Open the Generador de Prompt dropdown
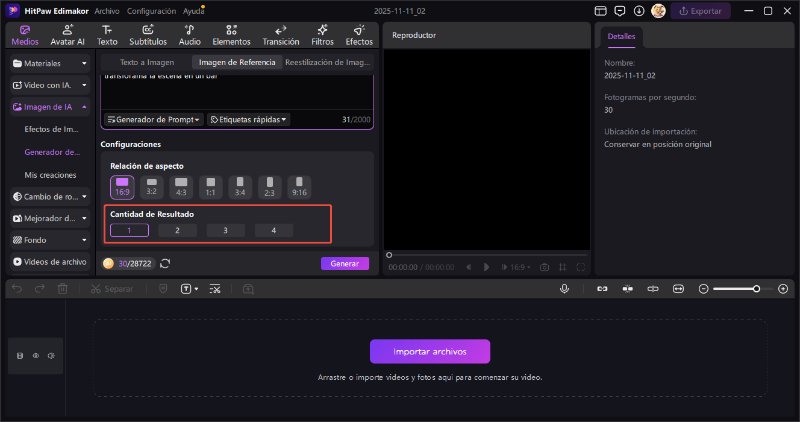Viewport: 800px width, 422px height. tap(153, 119)
